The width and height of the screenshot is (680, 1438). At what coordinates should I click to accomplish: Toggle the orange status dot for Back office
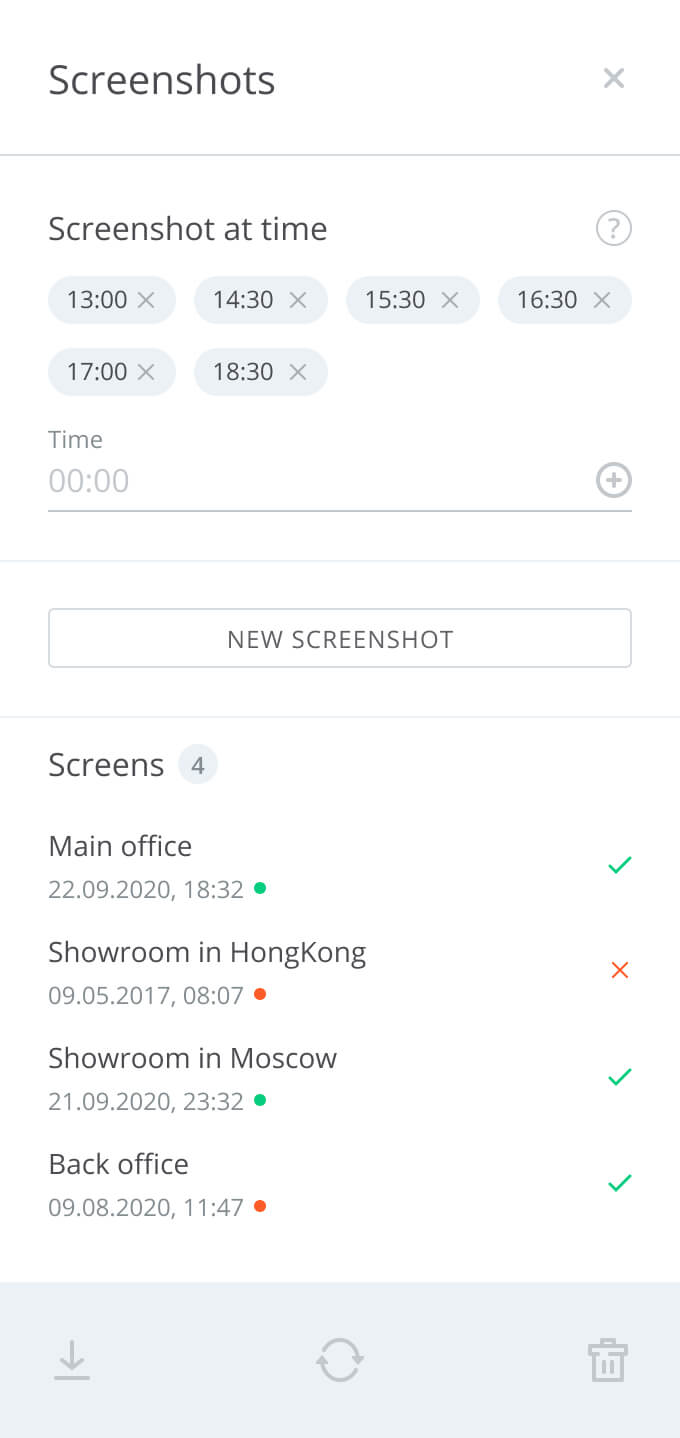259,1206
